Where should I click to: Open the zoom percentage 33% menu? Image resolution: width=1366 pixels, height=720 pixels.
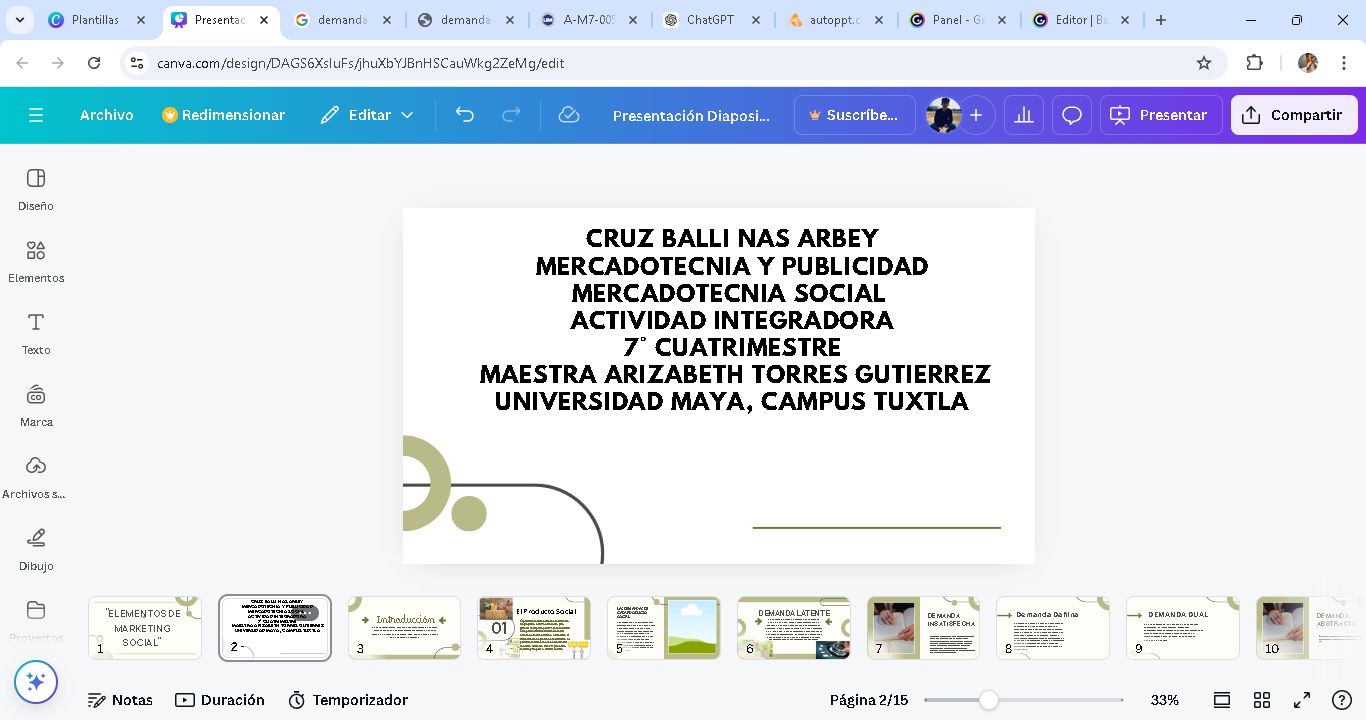click(1165, 700)
